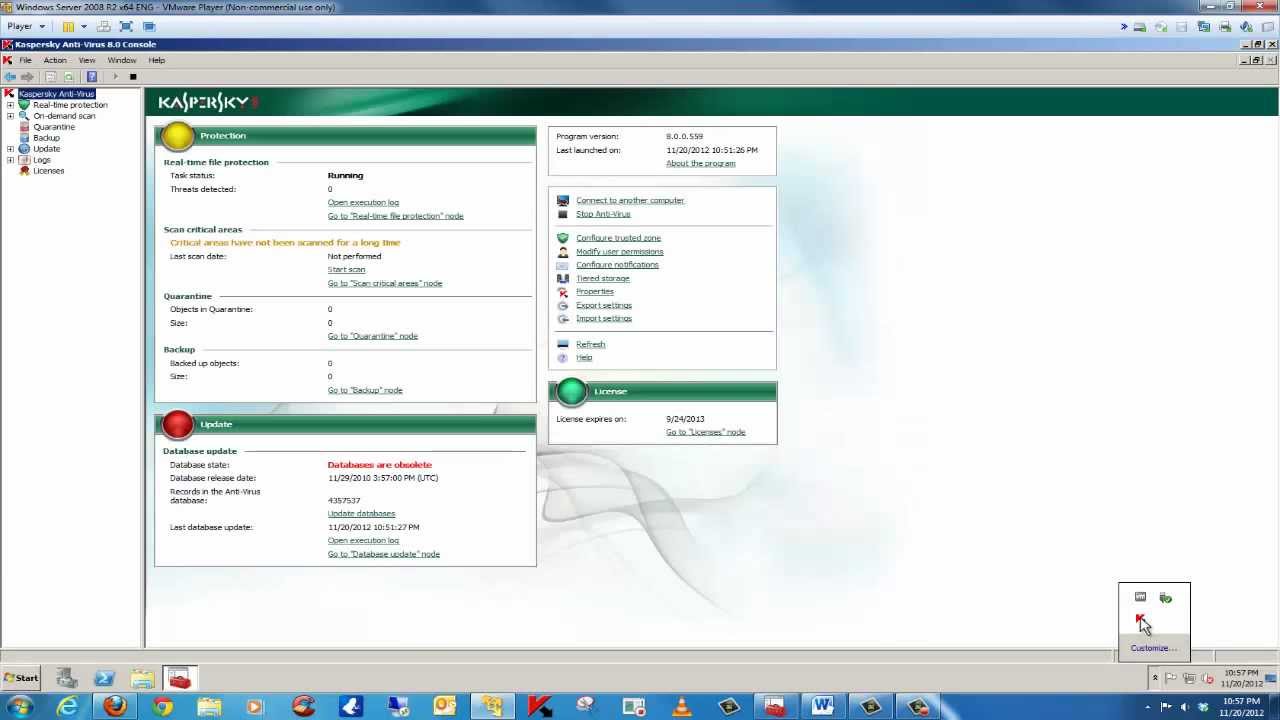The image size is (1280, 720).
Task: Select On-demand scan node in tree
Action: (x=64, y=116)
